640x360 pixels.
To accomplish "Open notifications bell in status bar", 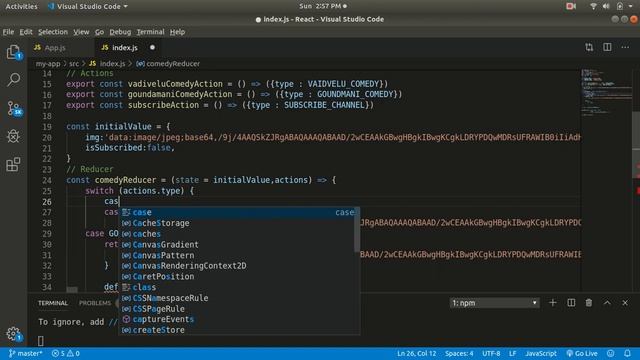I will coord(627,353).
